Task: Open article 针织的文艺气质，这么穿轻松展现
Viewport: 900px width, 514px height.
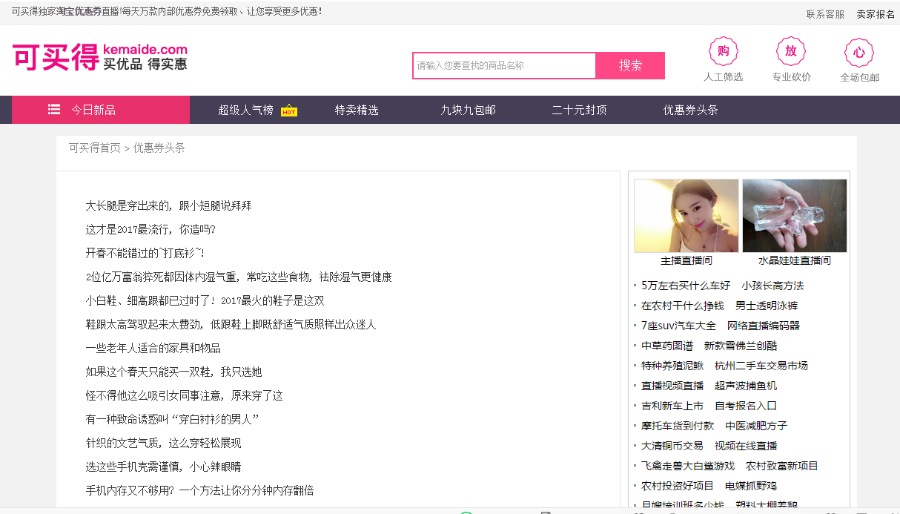Action: (x=163, y=443)
